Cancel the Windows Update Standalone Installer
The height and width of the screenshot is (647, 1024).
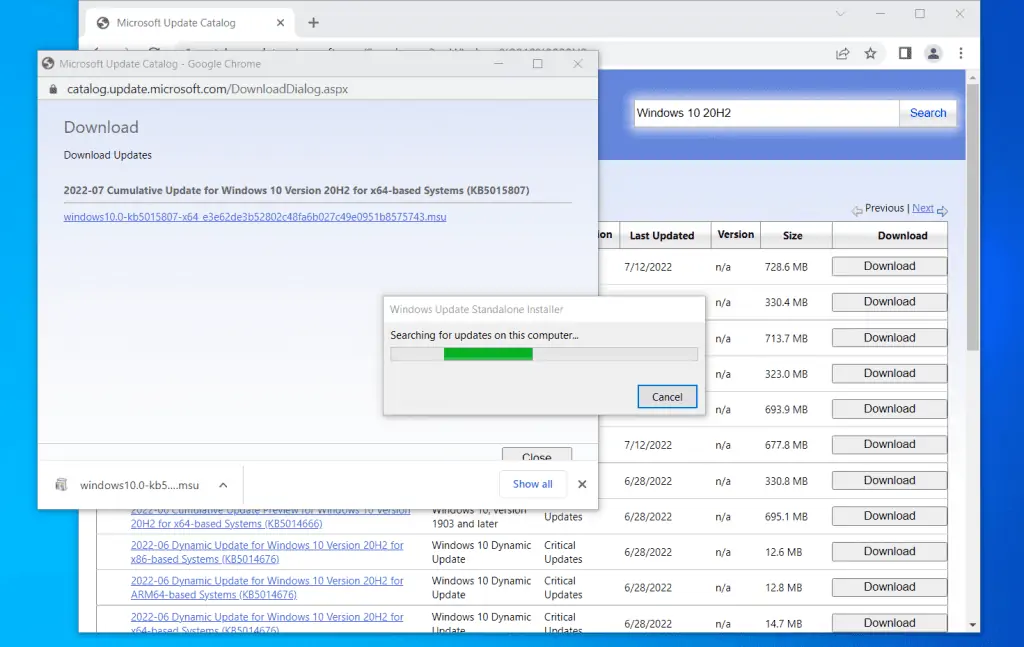click(667, 397)
